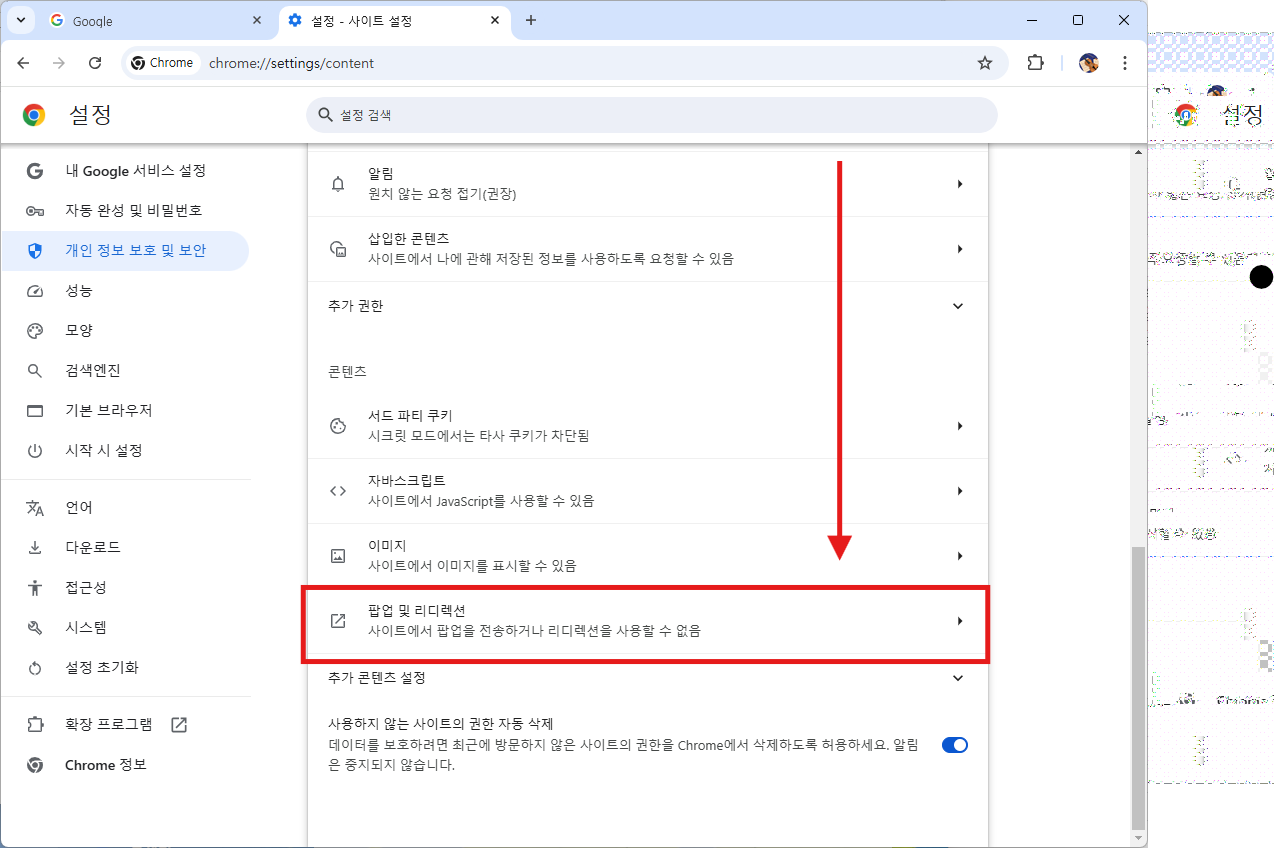This screenshot has width=1274, height=848.
Task: Select 개인 정보 보호 및 보안 in sidebar
Action: click(x=135, y=250)
